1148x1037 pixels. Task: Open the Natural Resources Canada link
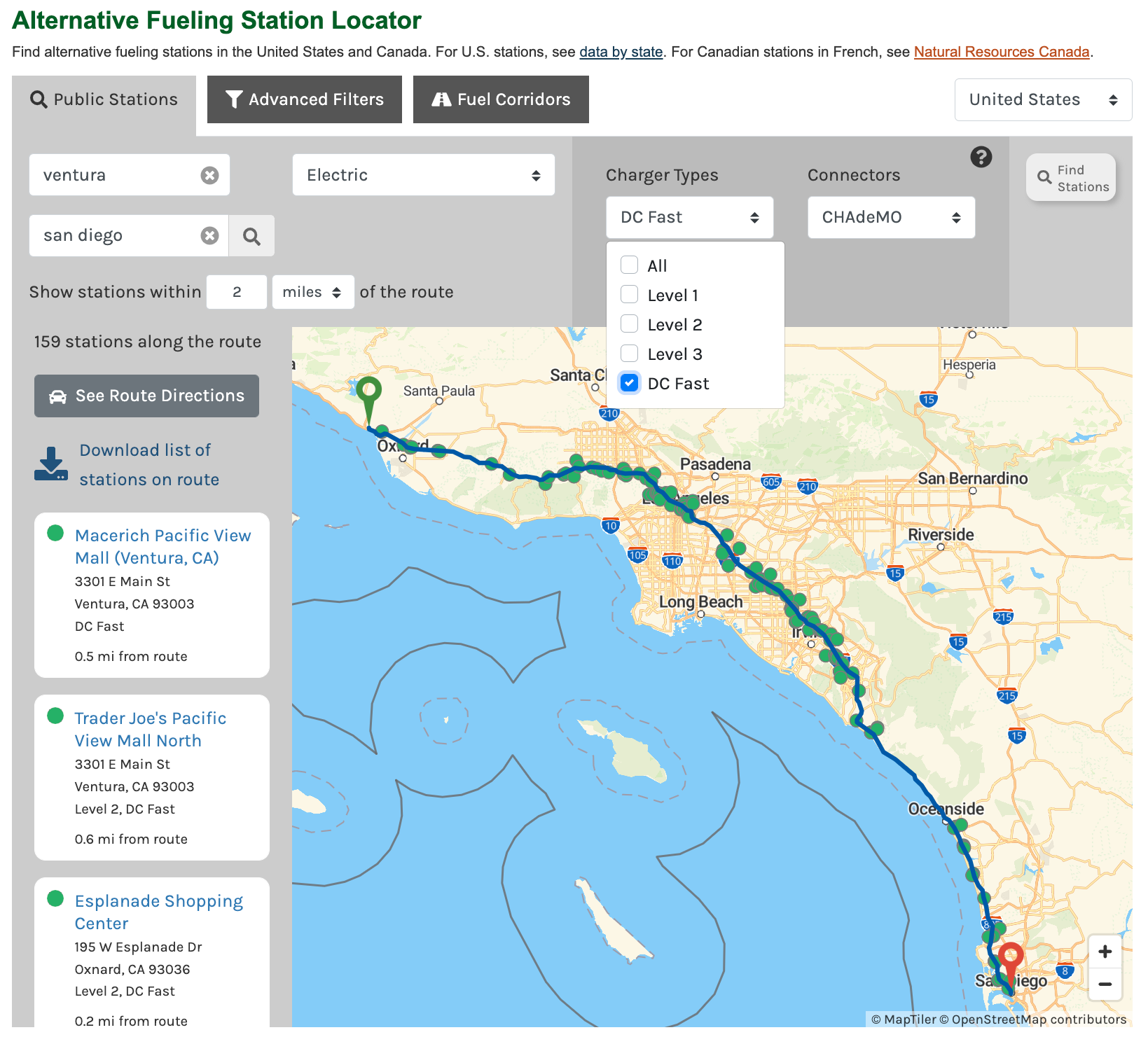[1001, 52]
